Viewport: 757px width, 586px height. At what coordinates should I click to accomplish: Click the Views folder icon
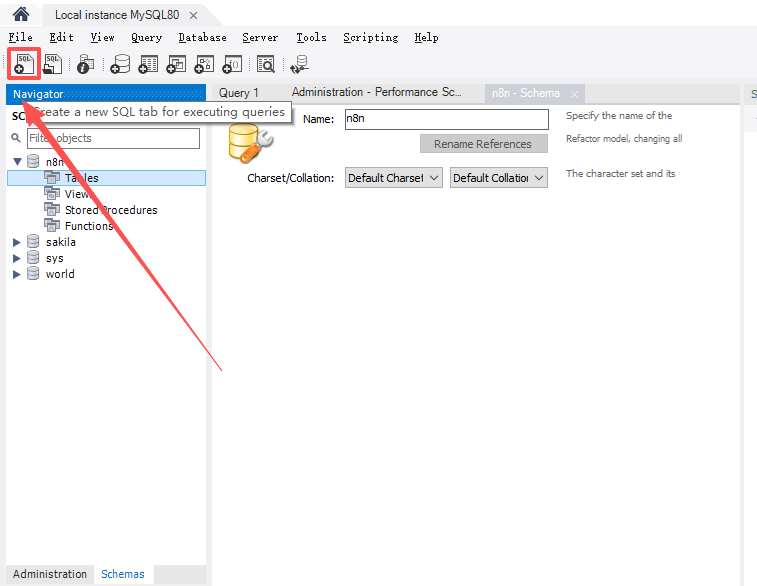tap(52, 193)
